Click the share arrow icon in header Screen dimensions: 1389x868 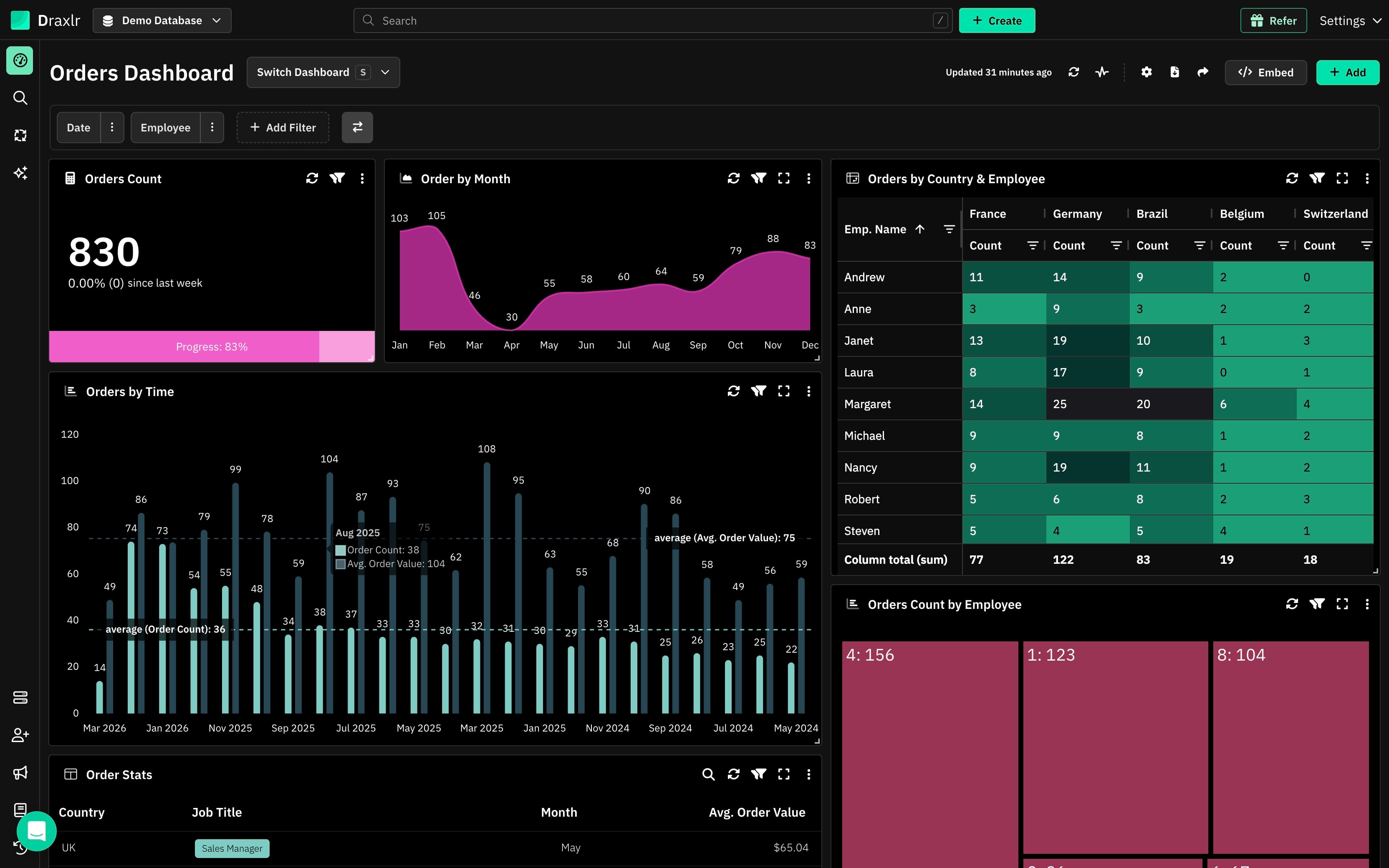[1202, 72]
